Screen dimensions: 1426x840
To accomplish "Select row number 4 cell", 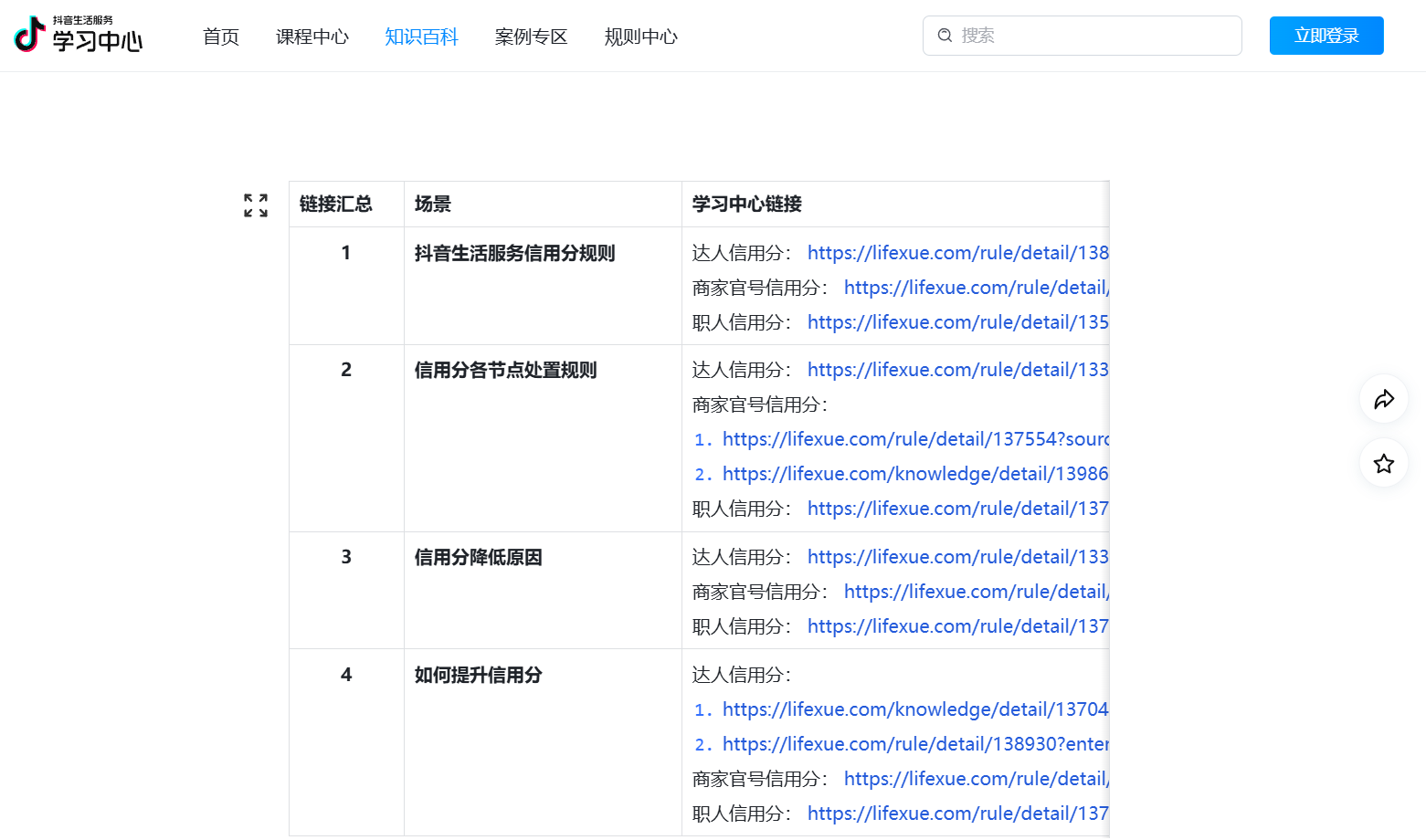I will click(x=346, y=742).
